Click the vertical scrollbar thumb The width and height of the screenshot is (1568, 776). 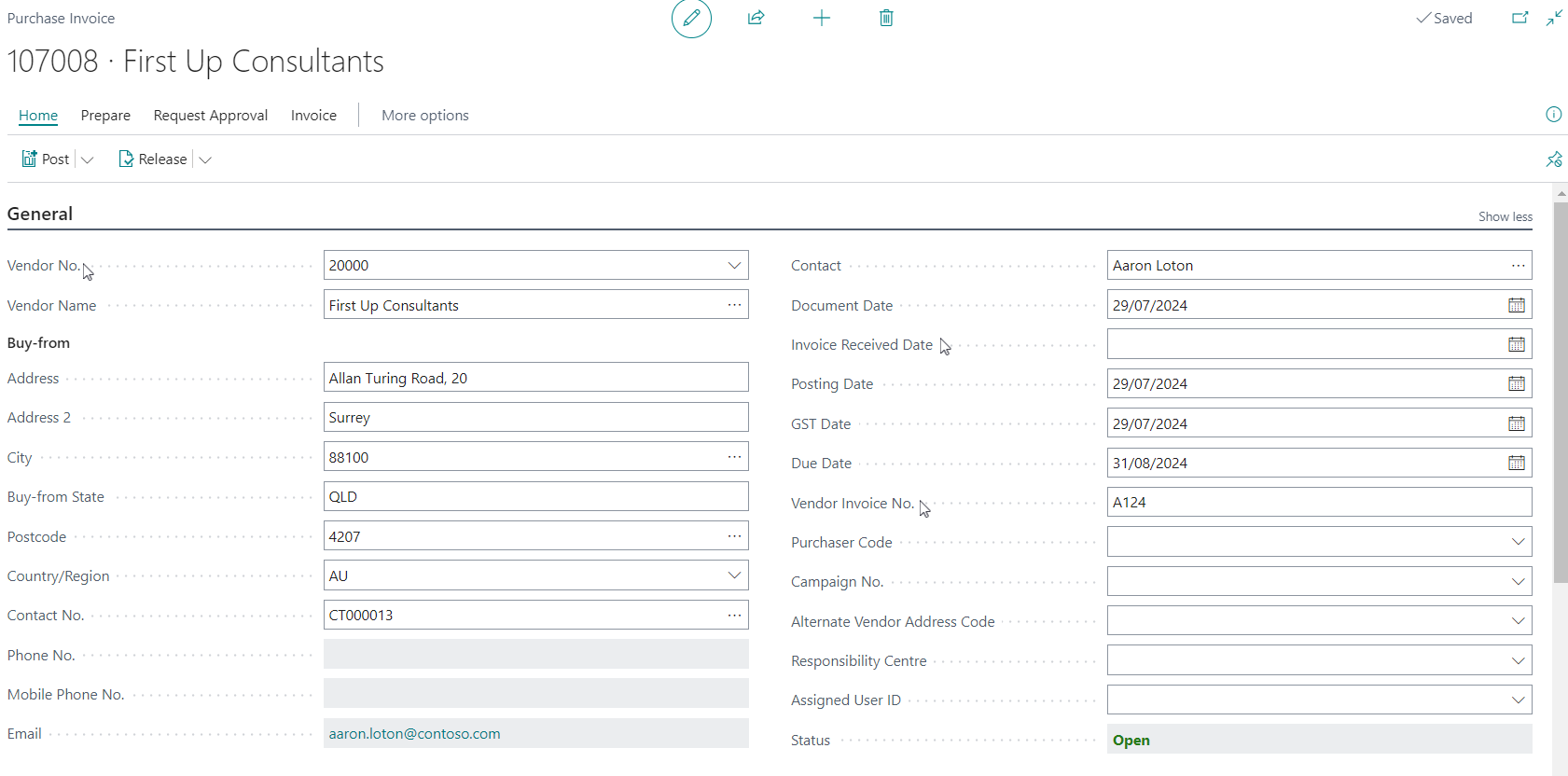coord(1561,392)
